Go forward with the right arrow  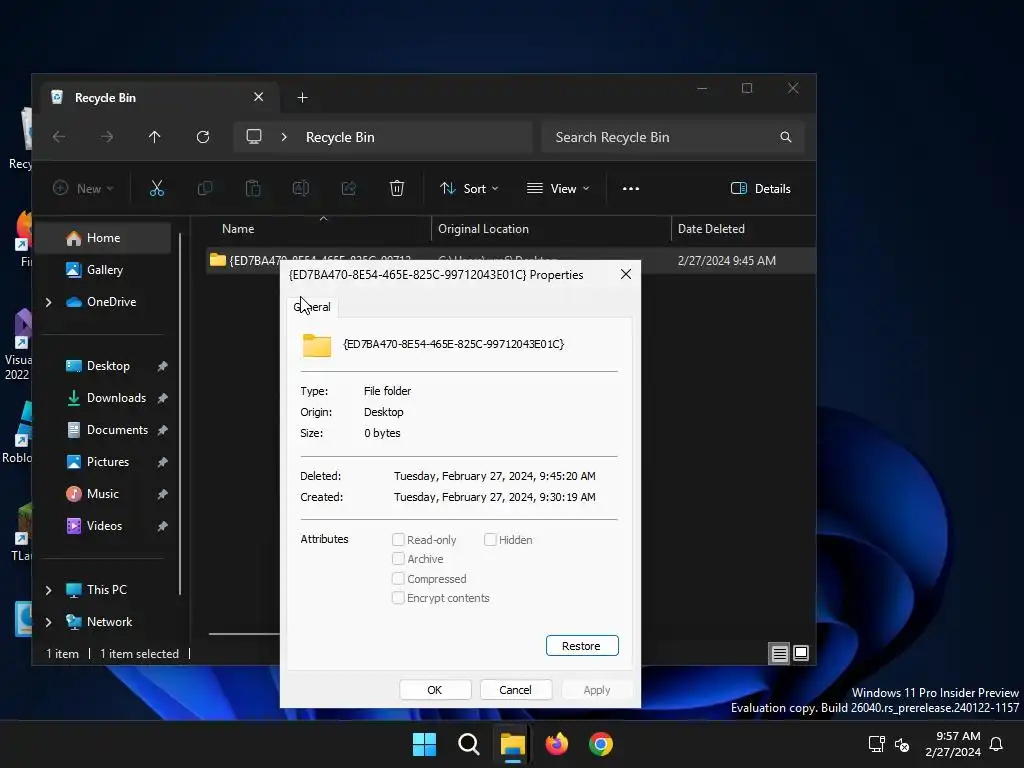[x=107, y=136]
